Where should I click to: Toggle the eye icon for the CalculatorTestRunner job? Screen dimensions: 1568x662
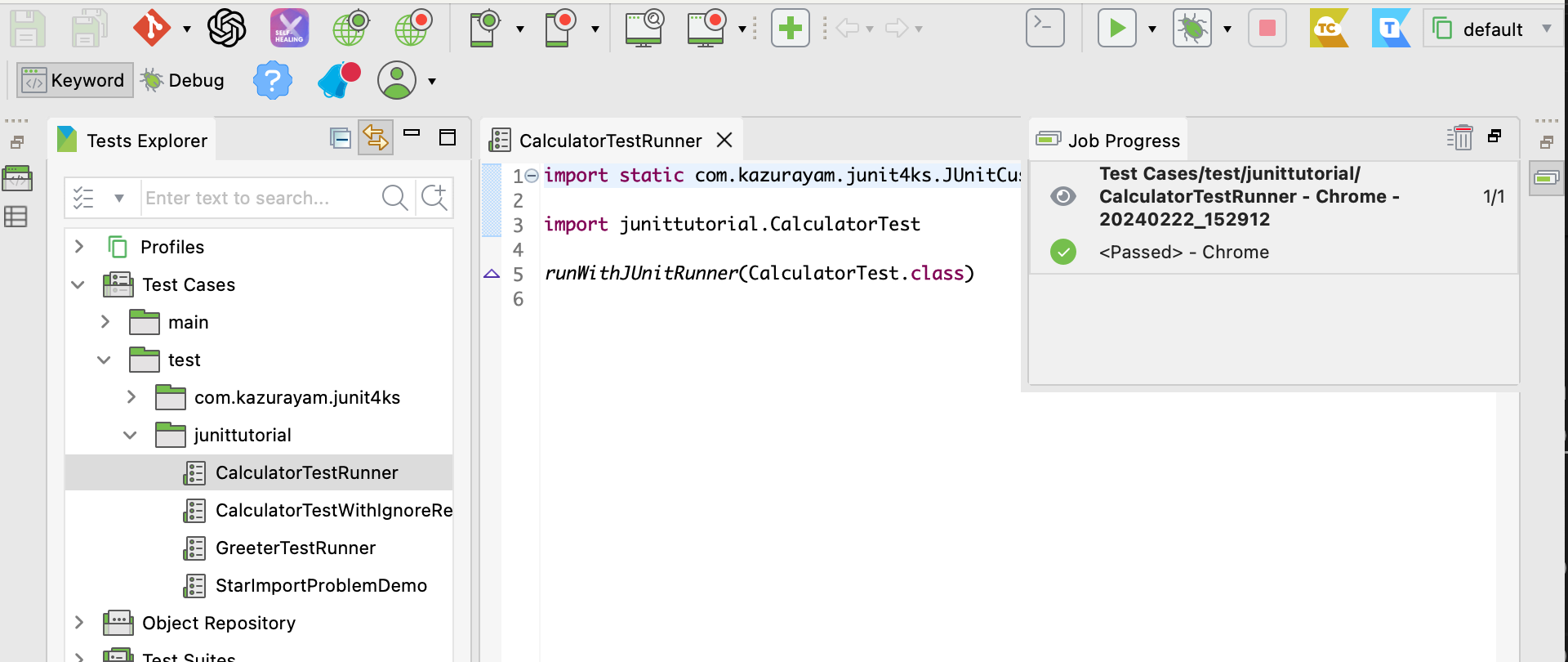tap(1063, 196)
